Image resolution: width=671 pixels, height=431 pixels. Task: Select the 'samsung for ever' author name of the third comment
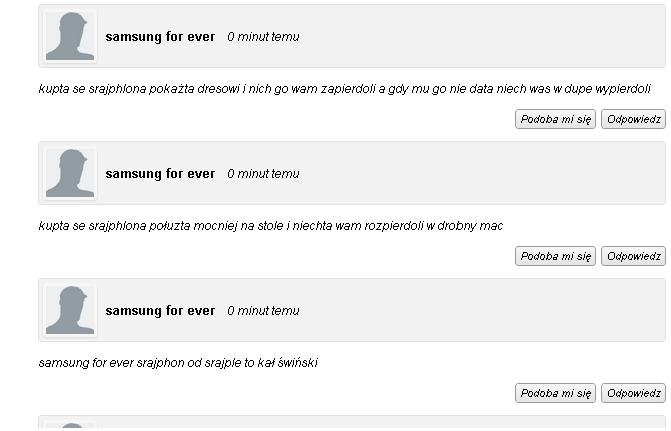pyautogui.click(x=160, y=311)
